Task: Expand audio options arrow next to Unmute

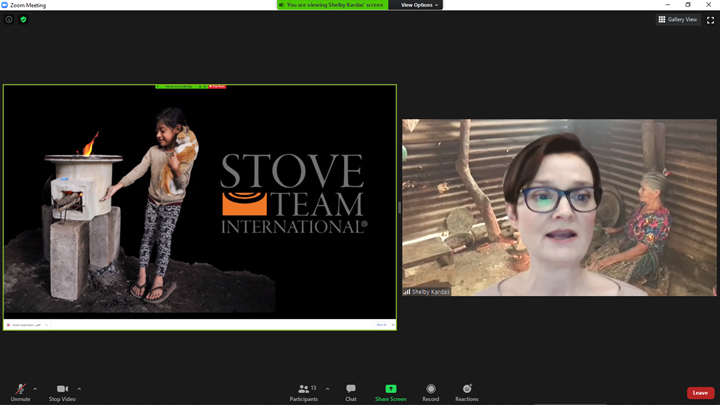Action: 35,389
